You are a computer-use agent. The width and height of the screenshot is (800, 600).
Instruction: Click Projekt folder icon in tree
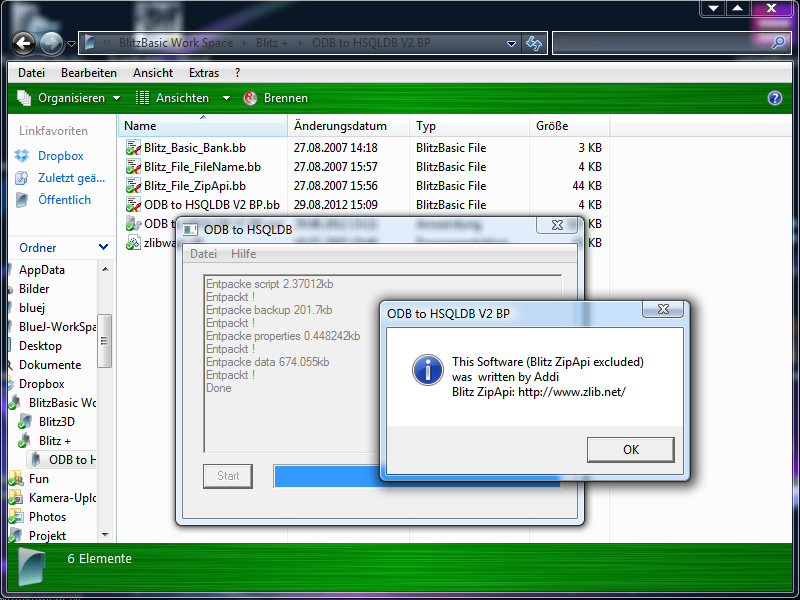tap(15, 536)
